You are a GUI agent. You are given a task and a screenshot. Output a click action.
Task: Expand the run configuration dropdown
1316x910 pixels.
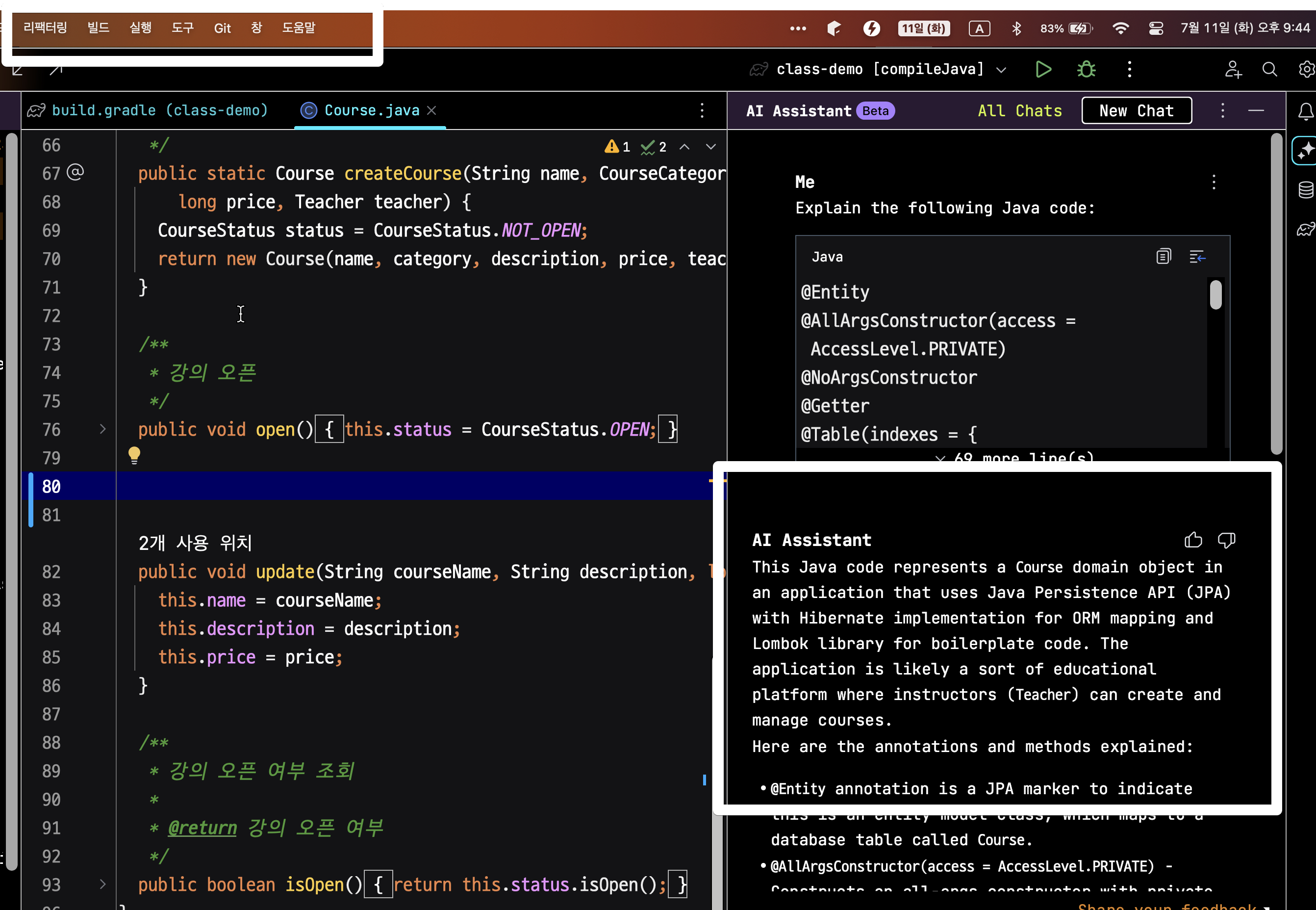1001,70
